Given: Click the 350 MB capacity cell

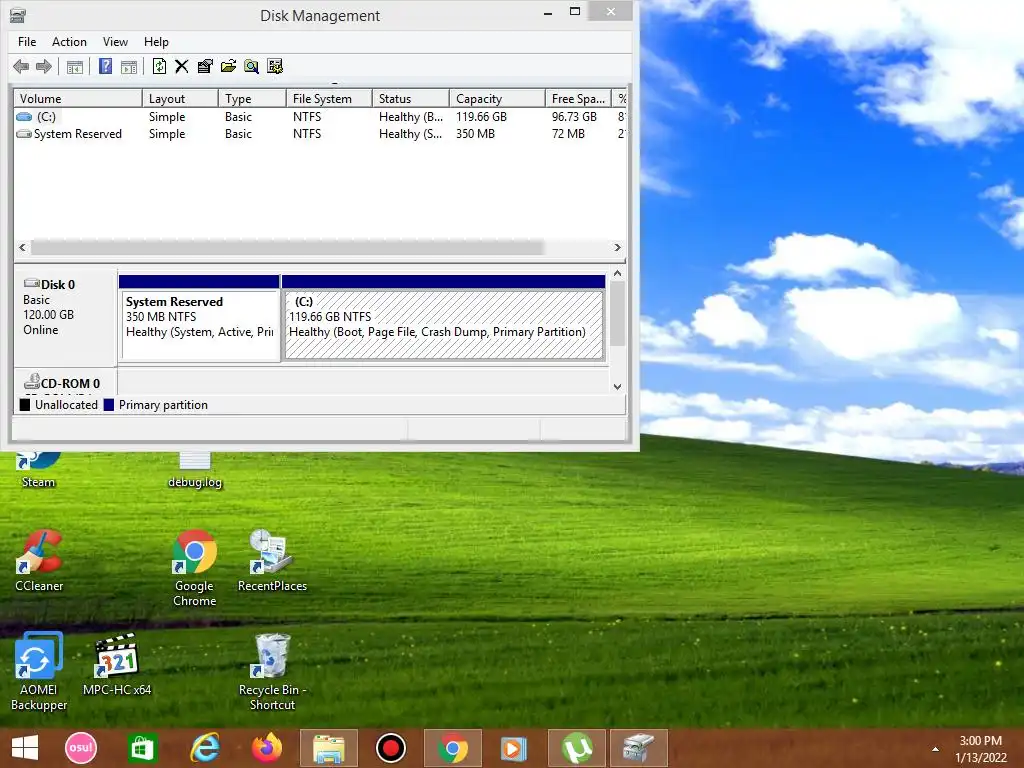Looking at the screenshot, I should pyautogui.click(x=475, y=134).
